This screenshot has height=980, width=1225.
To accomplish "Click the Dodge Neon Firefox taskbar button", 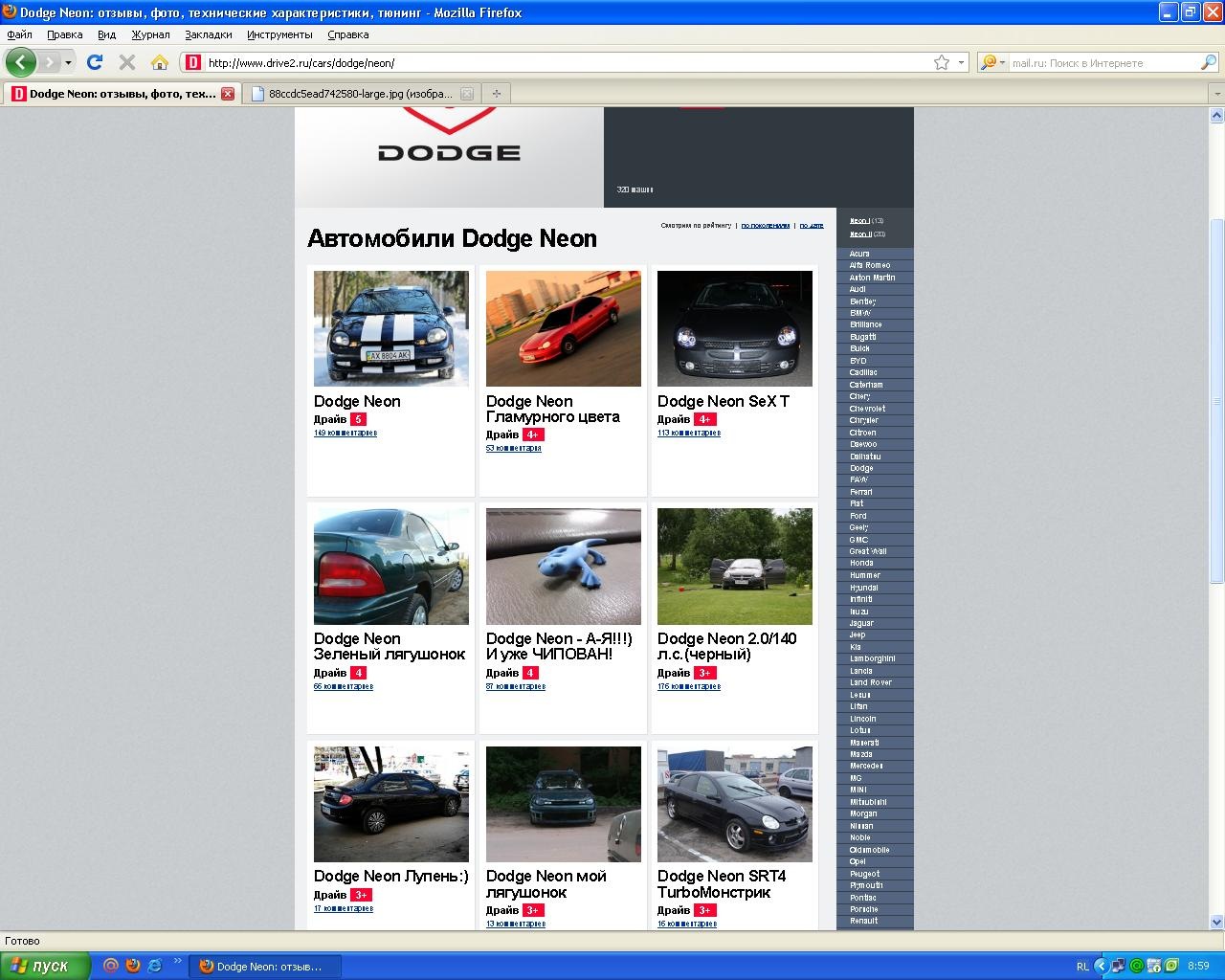I will pyautogui.click(x=265, y=967).
